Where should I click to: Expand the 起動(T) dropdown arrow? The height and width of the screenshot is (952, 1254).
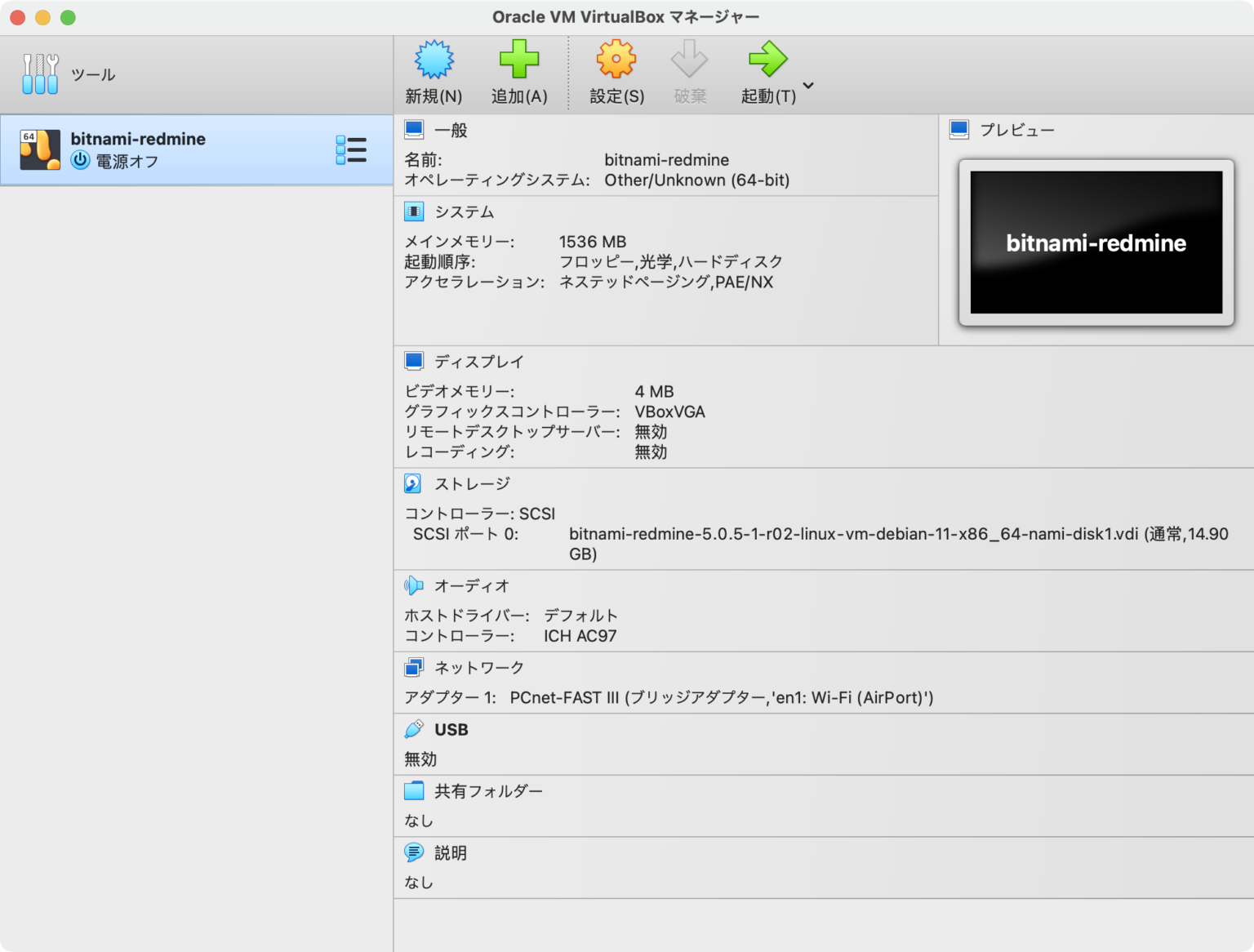[x=807, y=85]
